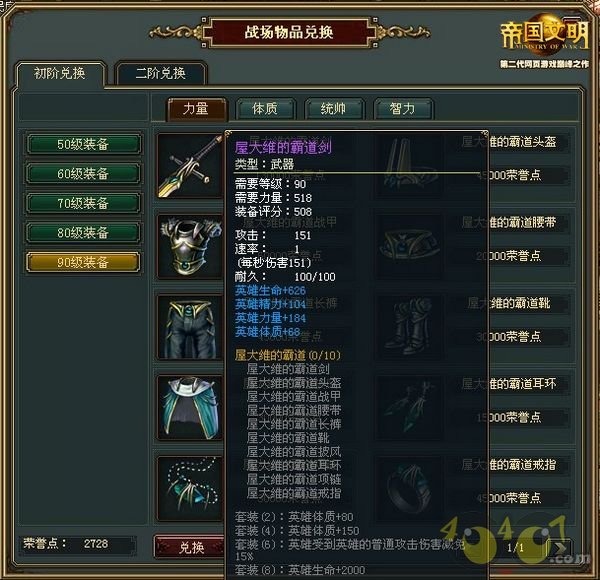This screenshot has width=600, height=580.
Task: Select the boots equipment icon
Action: point(409,327)
